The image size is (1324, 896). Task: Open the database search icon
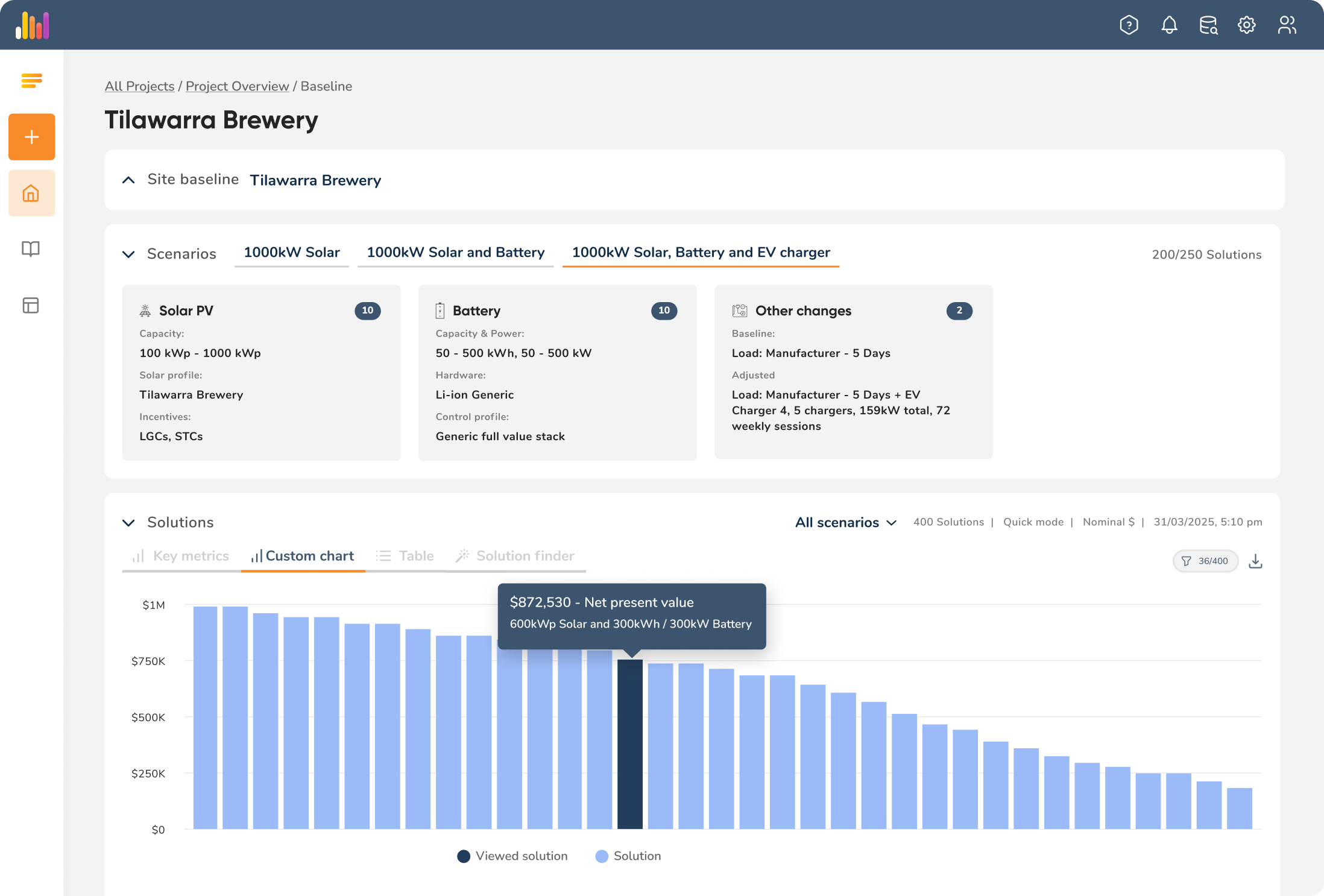1208,25
